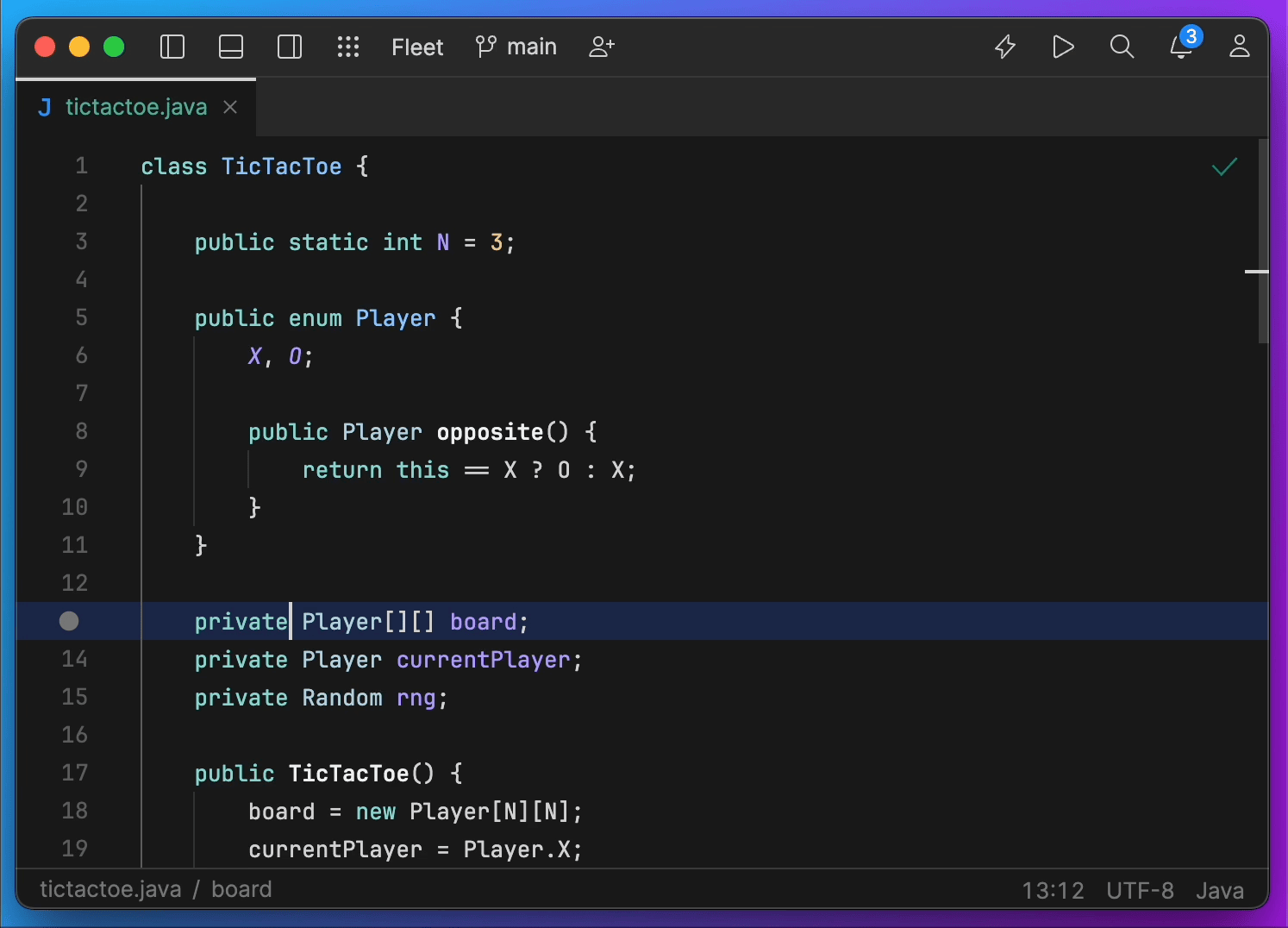Click the lightning bolt actions icon

click(1005, 47)
